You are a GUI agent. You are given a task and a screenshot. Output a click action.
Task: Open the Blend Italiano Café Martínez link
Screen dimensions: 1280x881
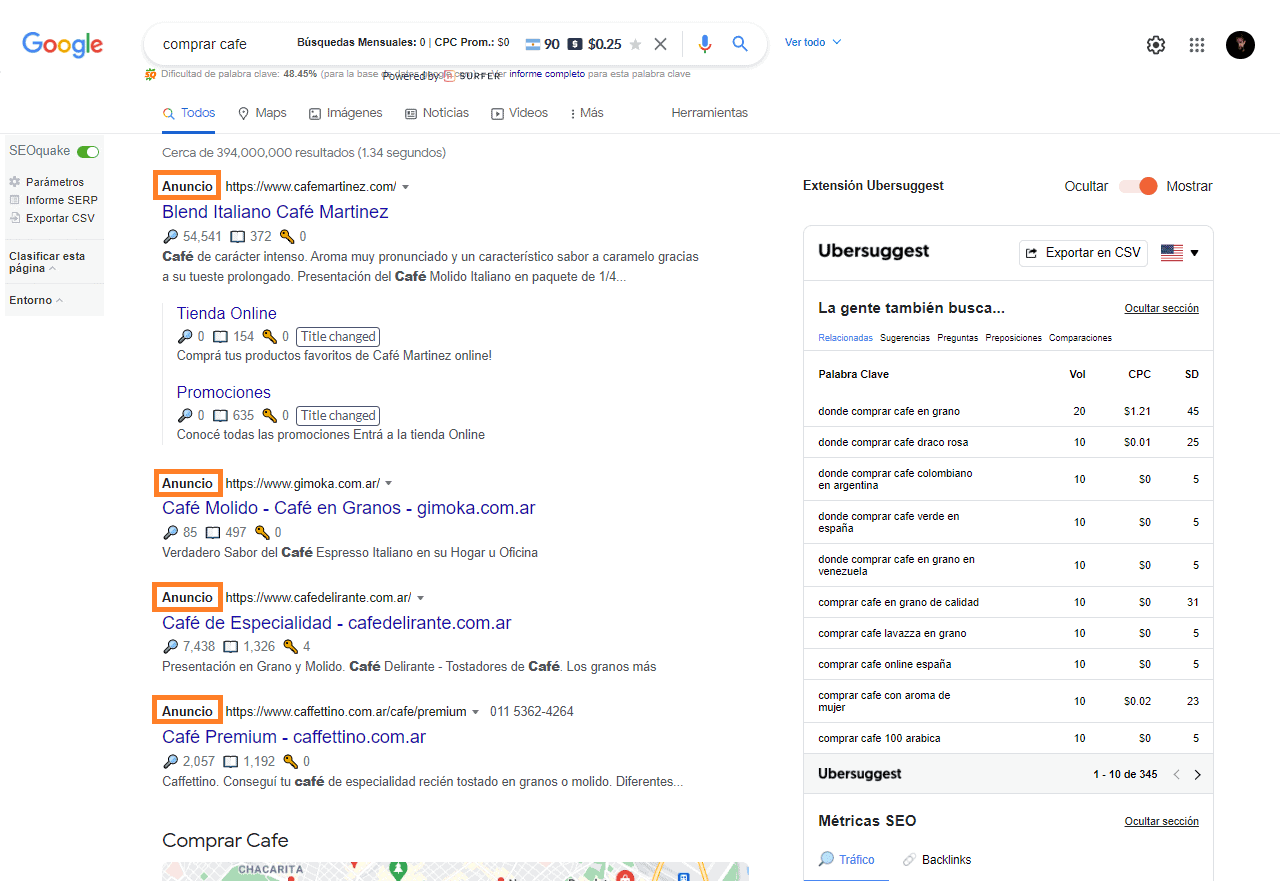[x=274, y=211]
